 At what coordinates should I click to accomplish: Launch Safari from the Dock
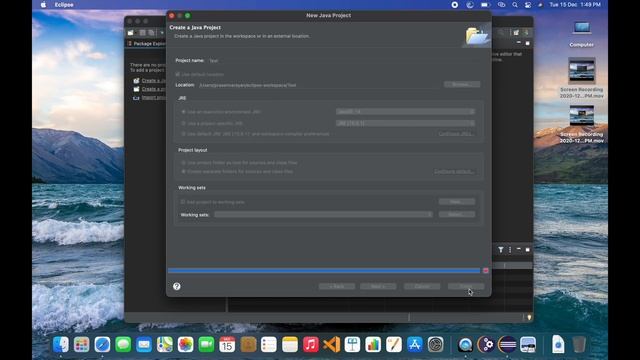(x=102, y=344)
